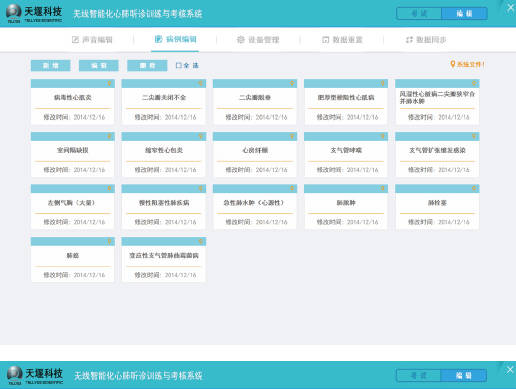The width and height of the screenshot is (516, 389).
Task: Select the 室间隔缺损 case card
Action: 73,154
